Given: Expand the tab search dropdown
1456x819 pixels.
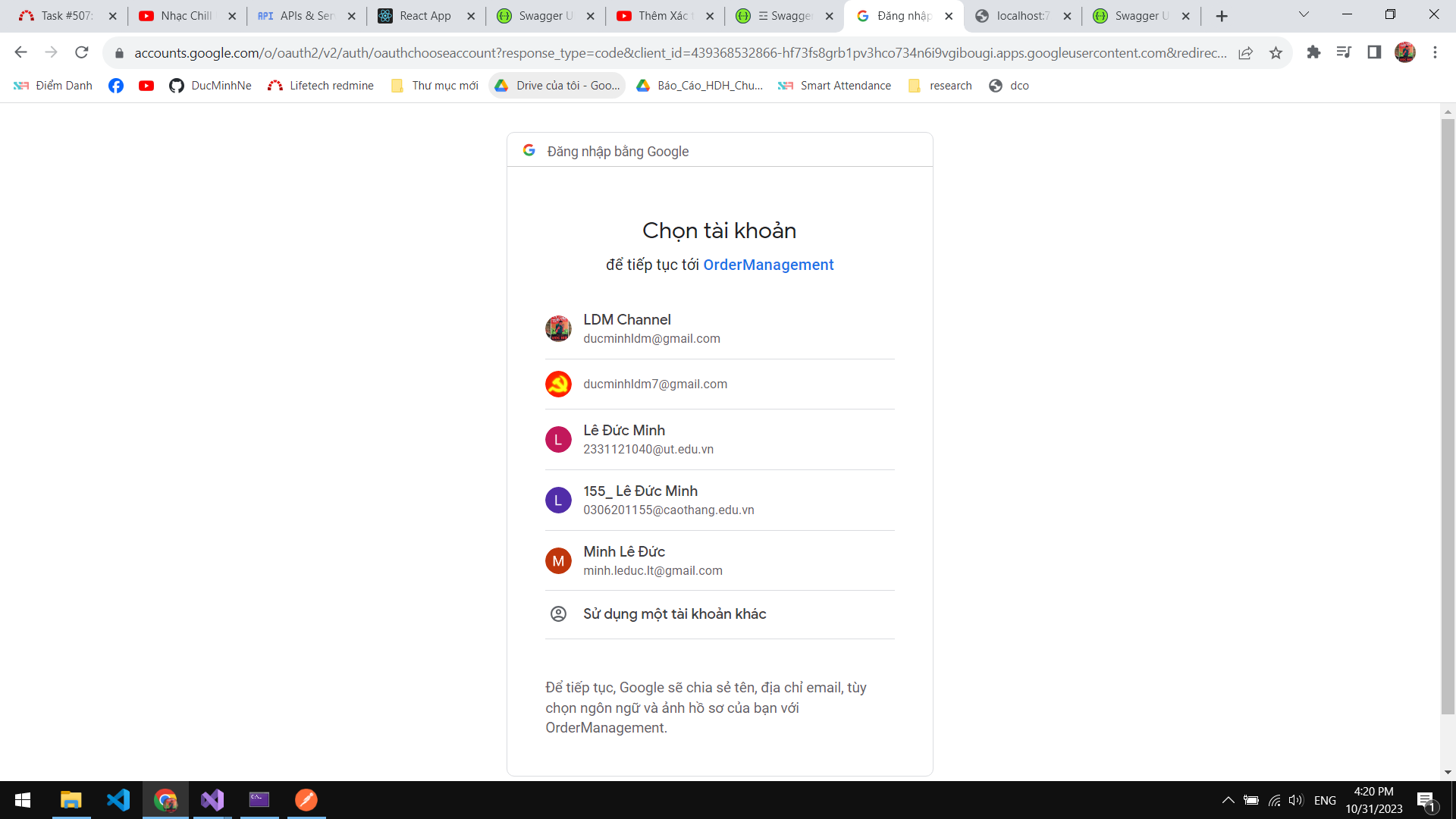Looking at the screenshot, I should point(1304,15).
